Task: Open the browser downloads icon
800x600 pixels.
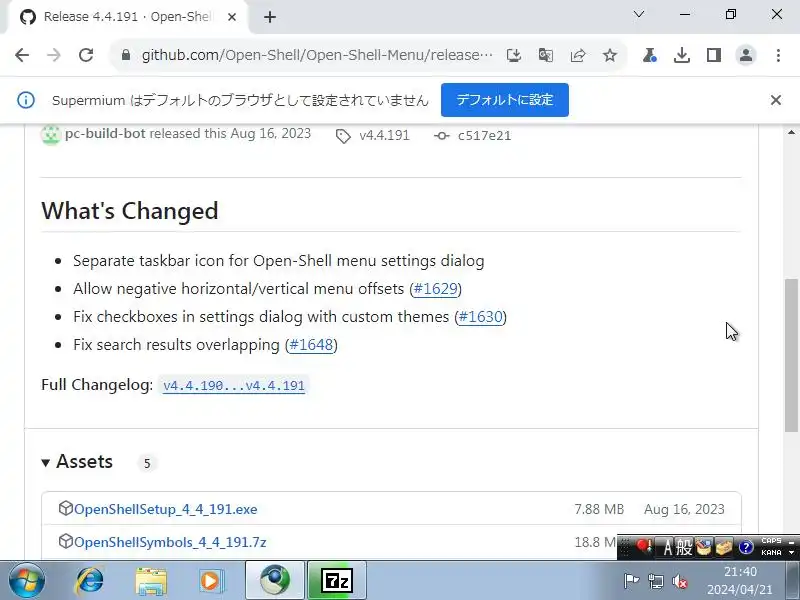Action: pyautogui.click(x=682, y=55)
